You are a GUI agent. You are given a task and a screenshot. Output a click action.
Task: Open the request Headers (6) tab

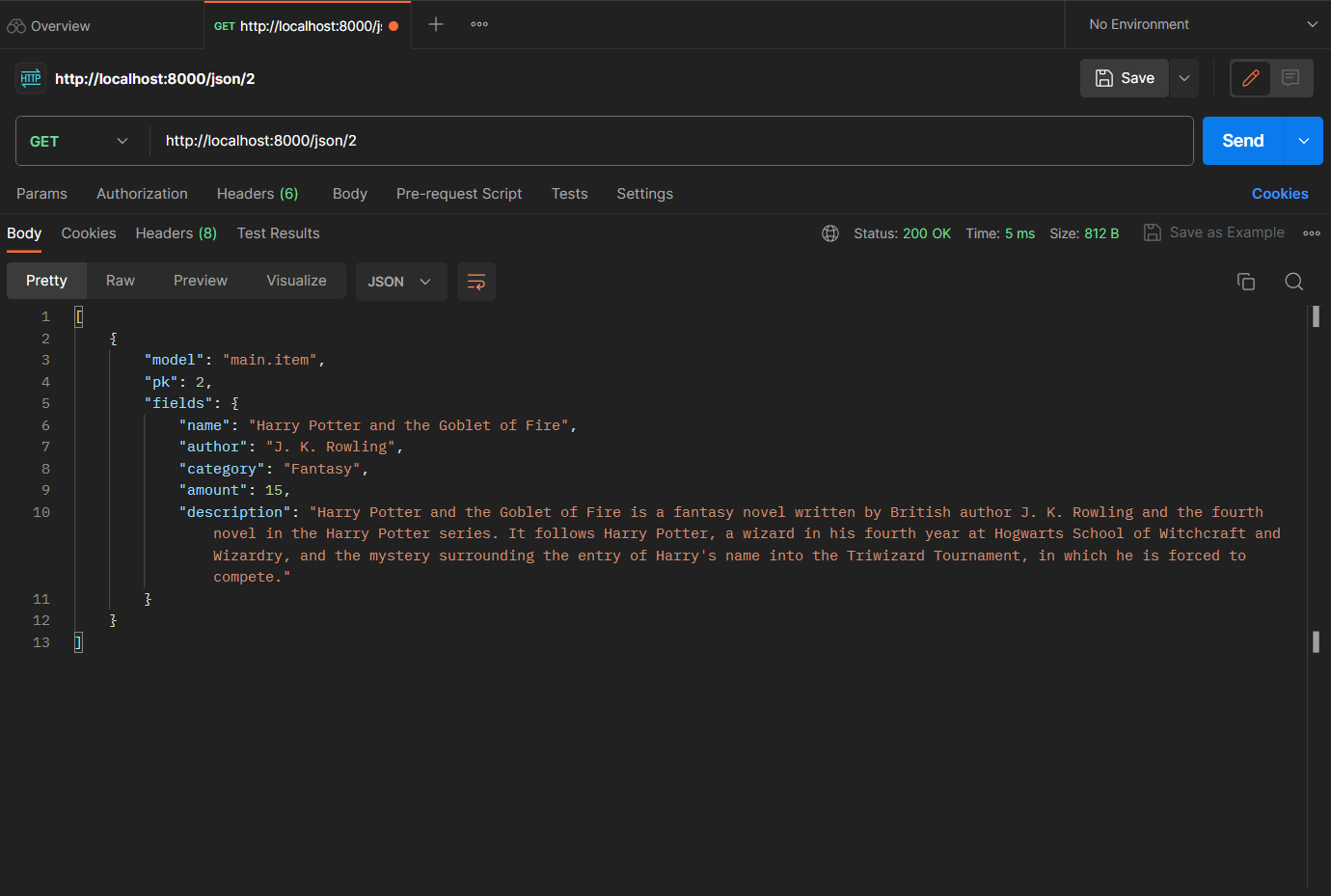tap(258, 194)
